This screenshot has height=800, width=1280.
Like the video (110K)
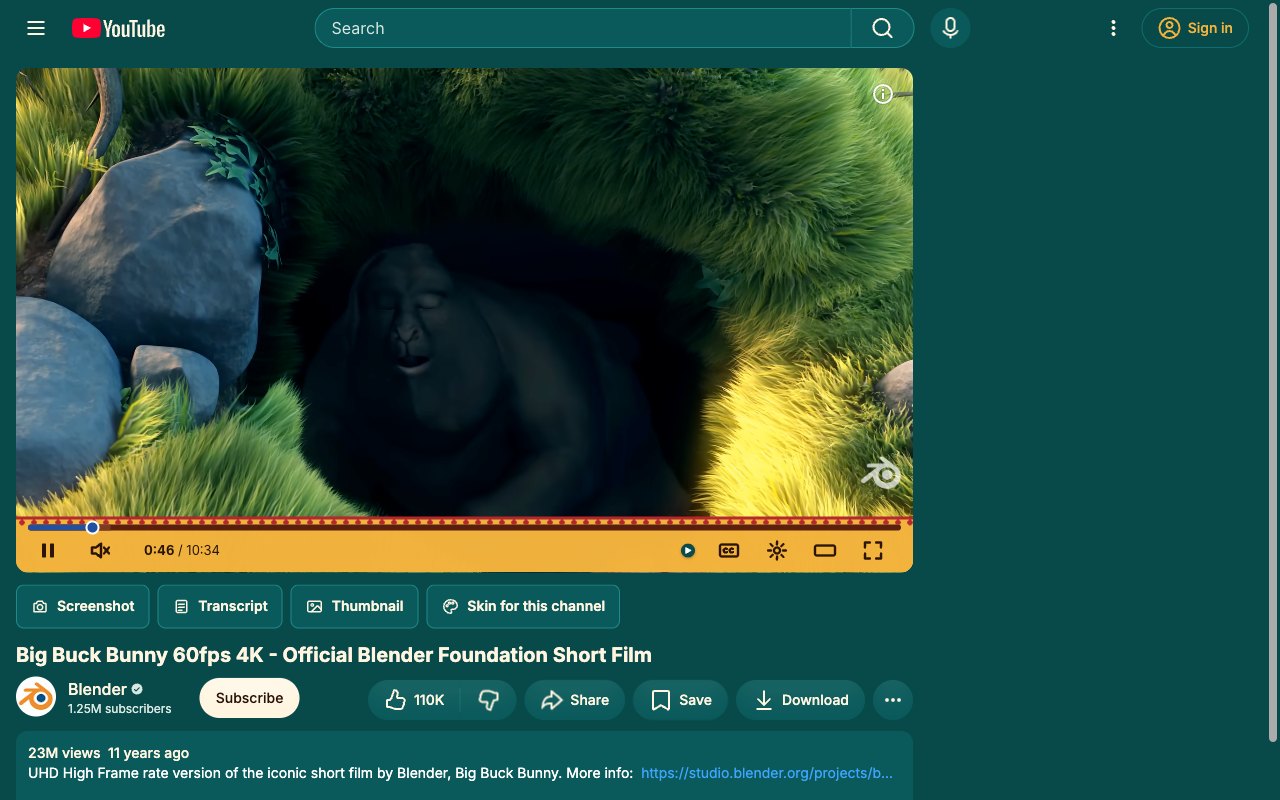click(415, 700)
